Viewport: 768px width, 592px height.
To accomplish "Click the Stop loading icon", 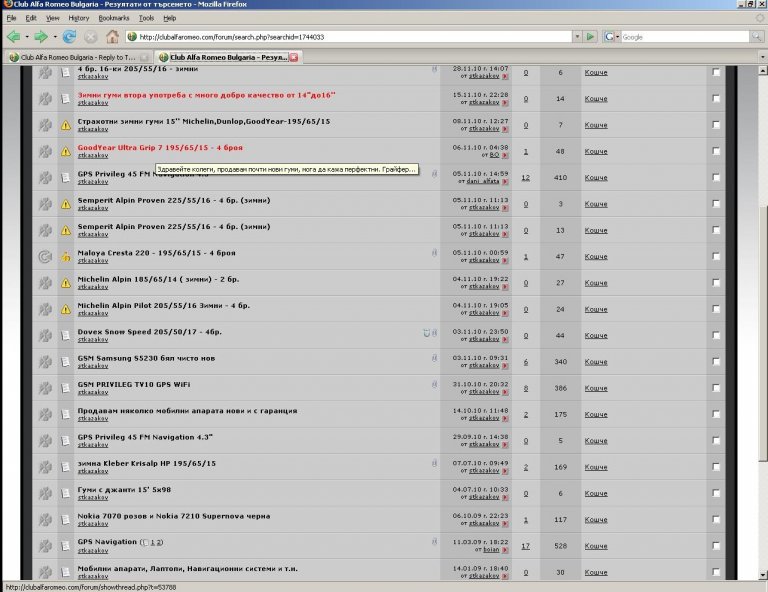I will coord(91,36).
